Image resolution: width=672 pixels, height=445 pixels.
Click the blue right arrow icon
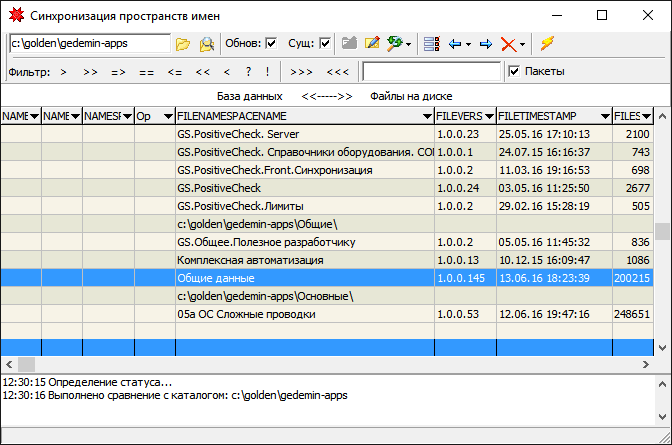486,44
